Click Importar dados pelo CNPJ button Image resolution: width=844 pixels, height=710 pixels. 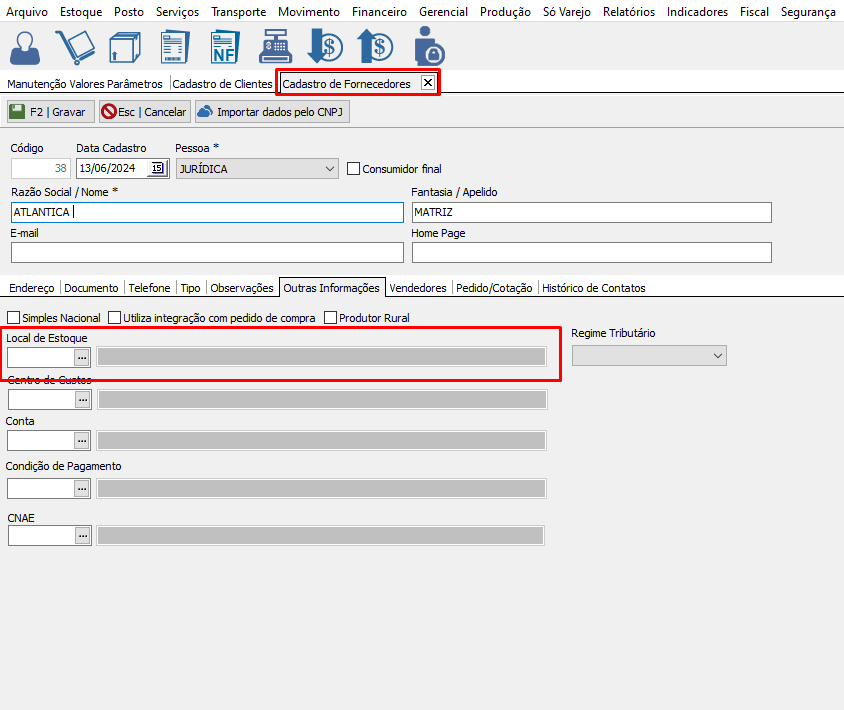pos(272,112)
